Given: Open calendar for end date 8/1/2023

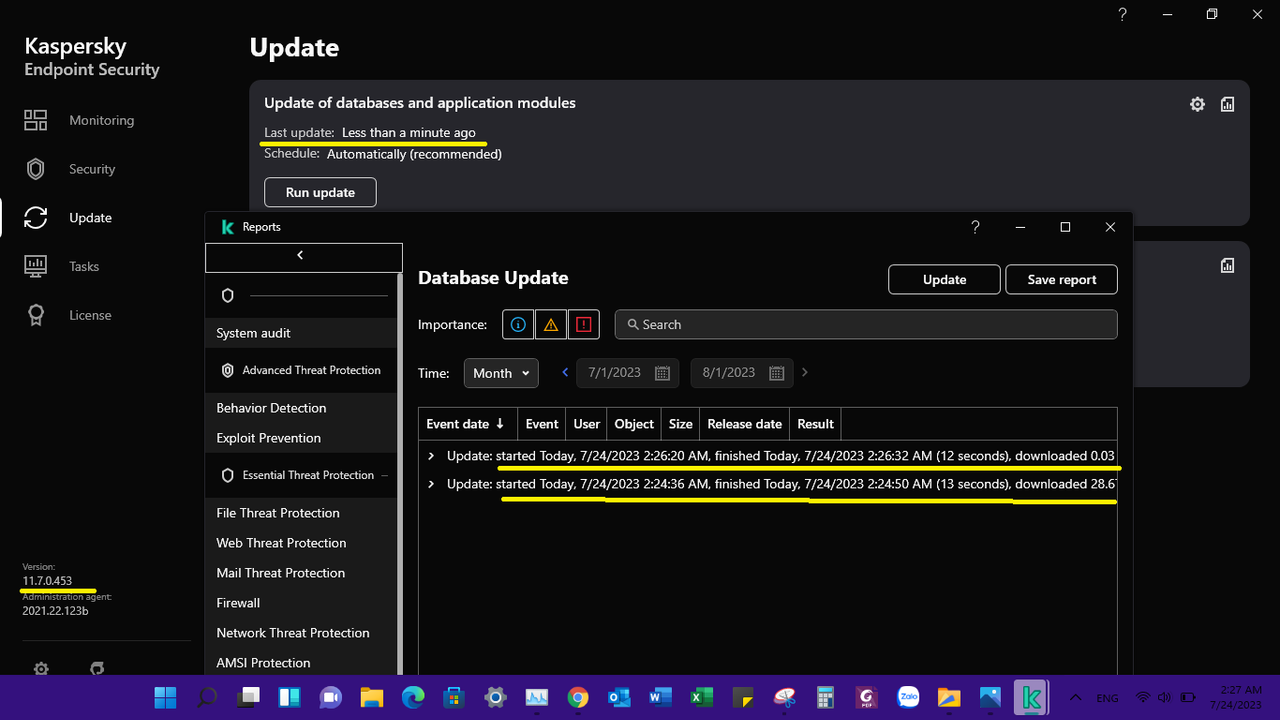Looking at the screenshot, I should (x=776, y=373).
